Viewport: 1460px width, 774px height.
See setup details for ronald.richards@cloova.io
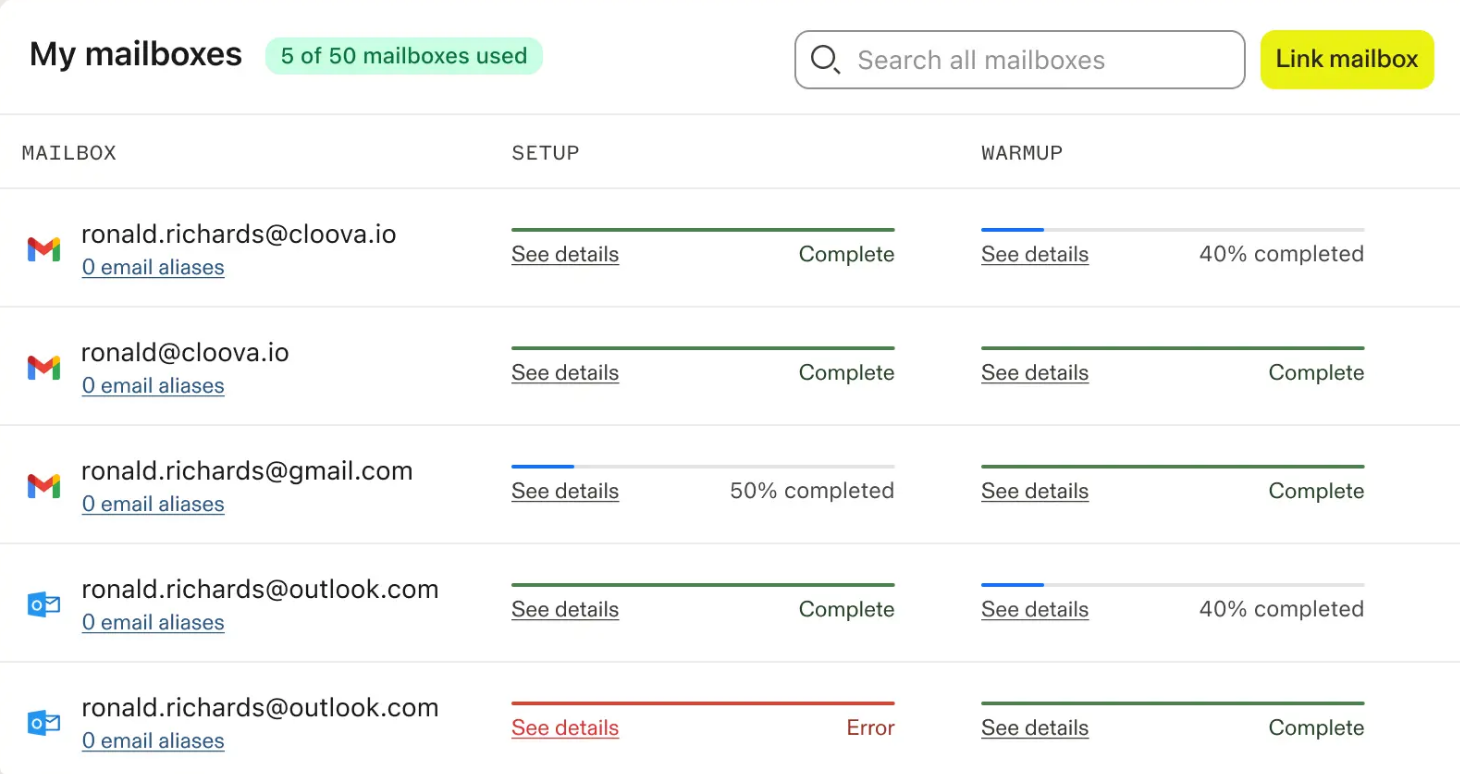[565, 254]
